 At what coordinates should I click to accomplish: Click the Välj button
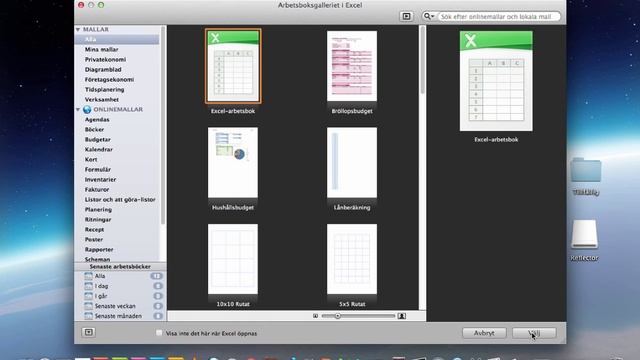[x=534, y=333]
